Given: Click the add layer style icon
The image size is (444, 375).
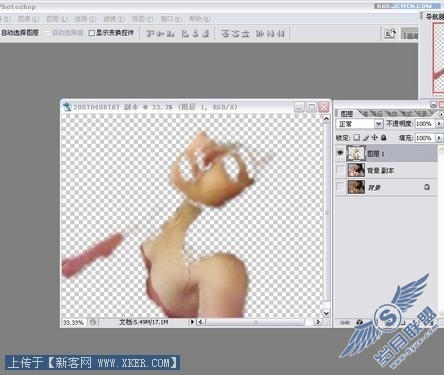Looking at the screenshot, I should point(359,322).
